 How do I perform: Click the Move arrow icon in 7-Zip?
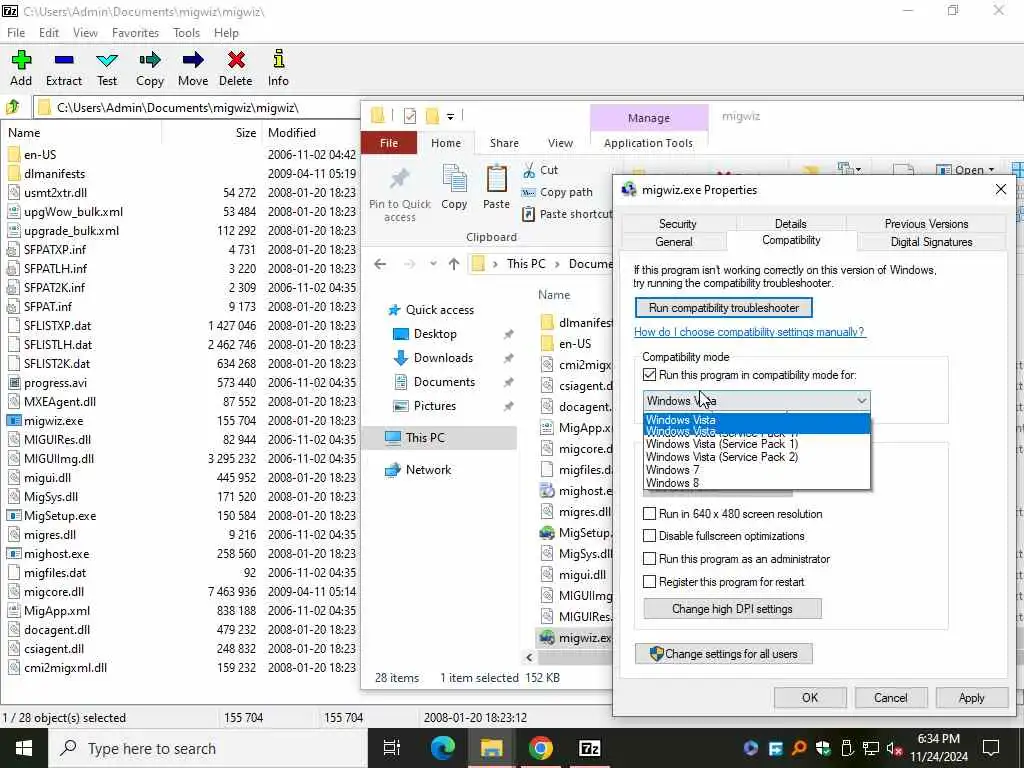click(x=193, y=60)
